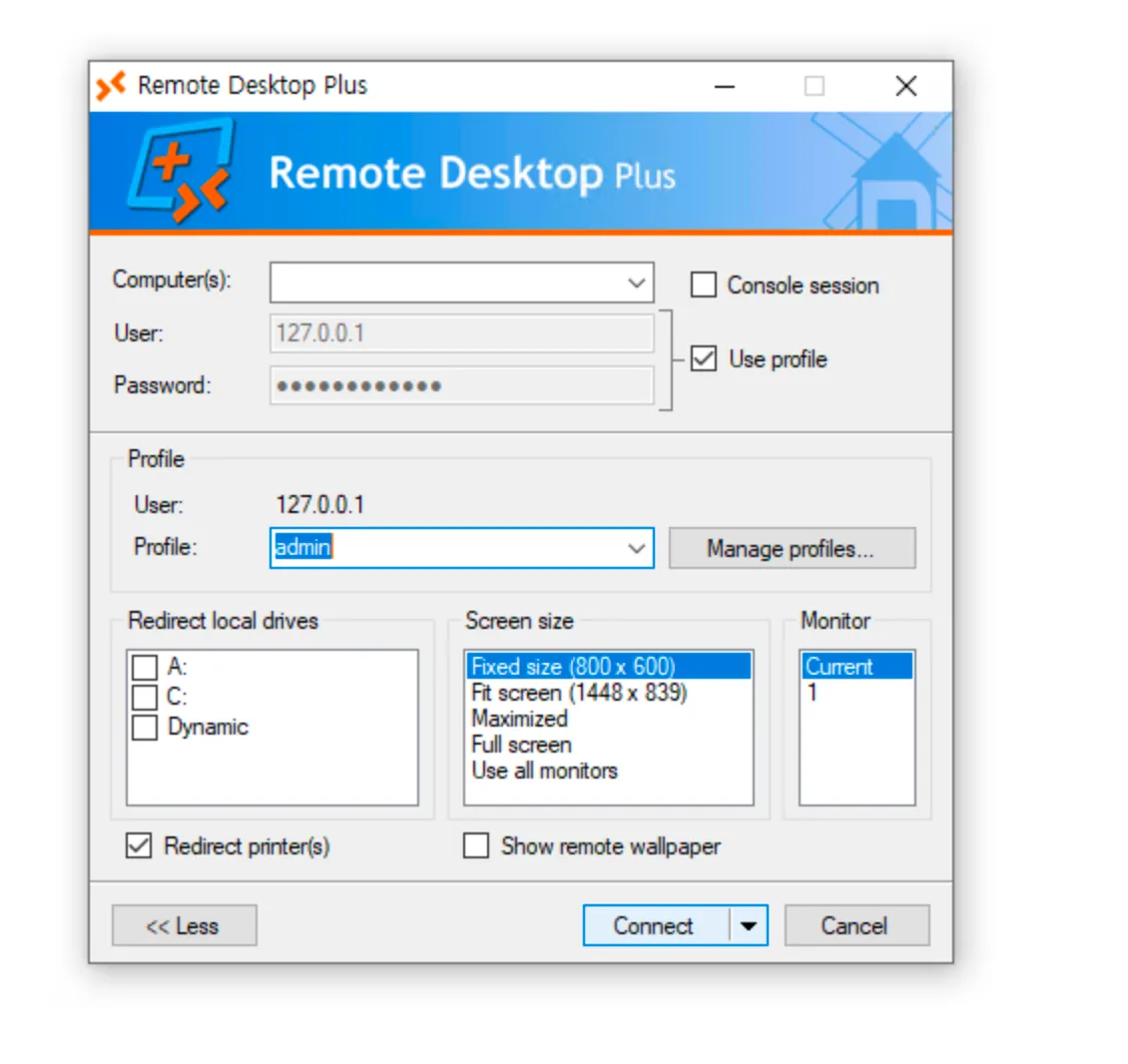Select Fit screen (1448 x 839)

click(x=609, y=692)
